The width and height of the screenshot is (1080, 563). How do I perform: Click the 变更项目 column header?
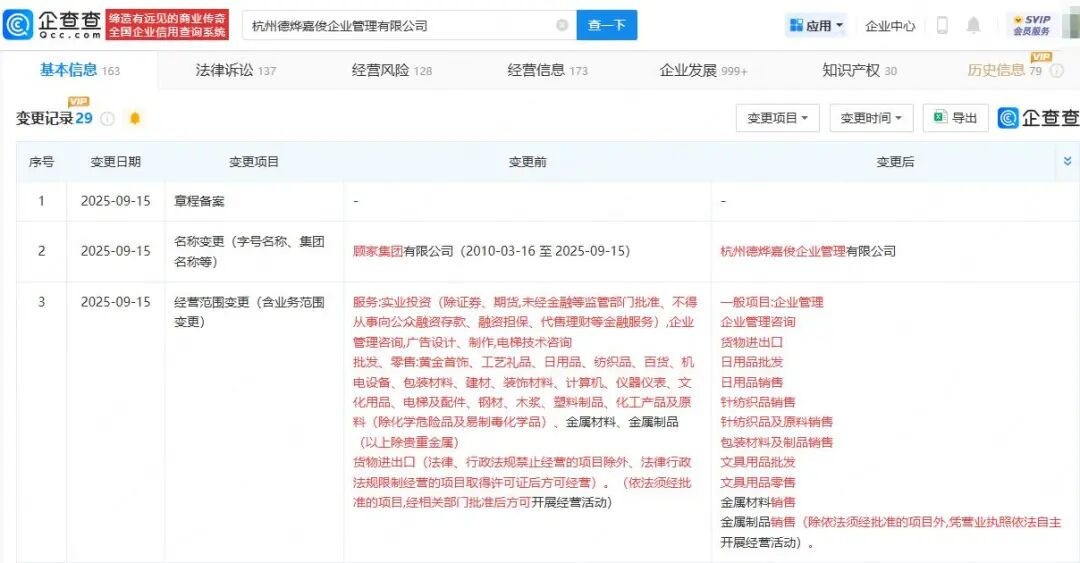coord(254,162)
